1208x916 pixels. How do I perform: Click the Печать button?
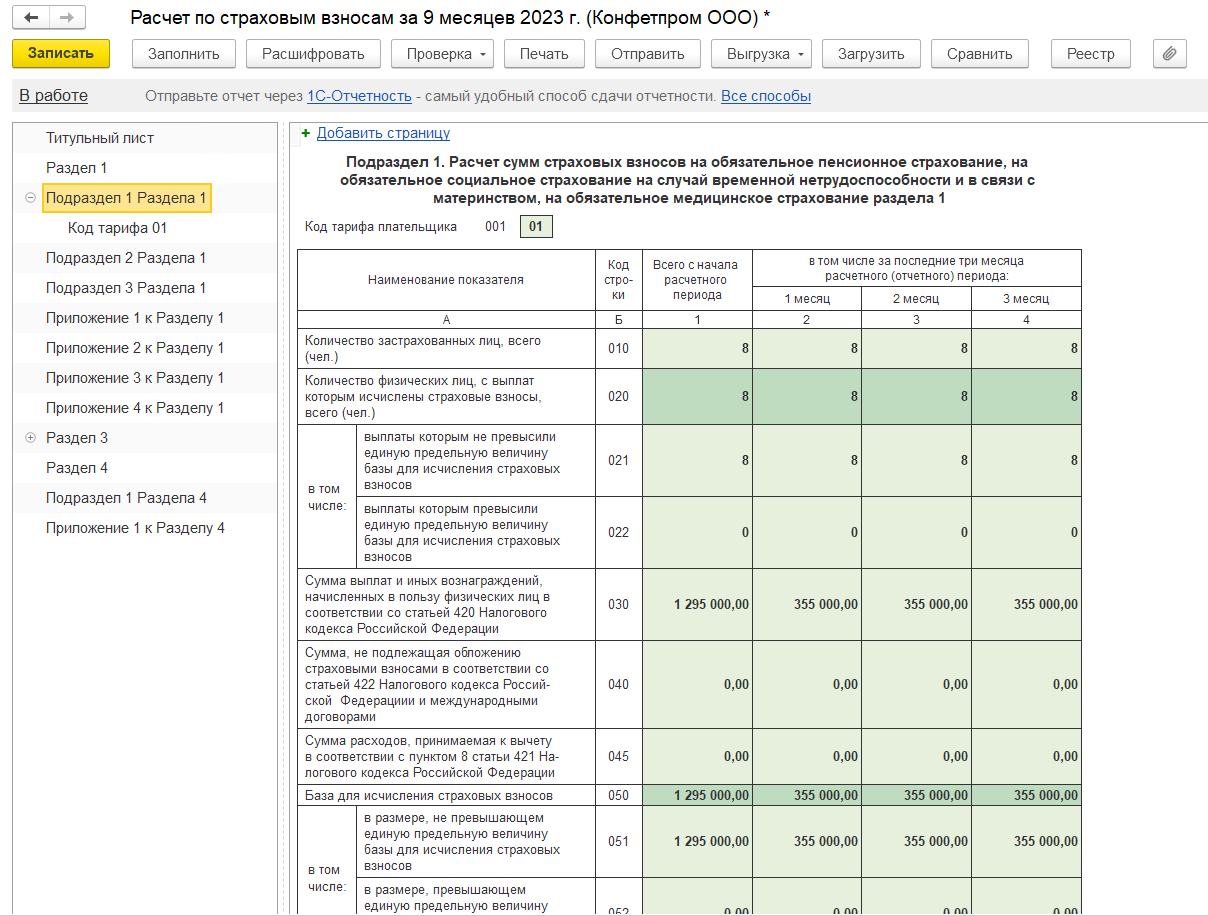point(544,54)
